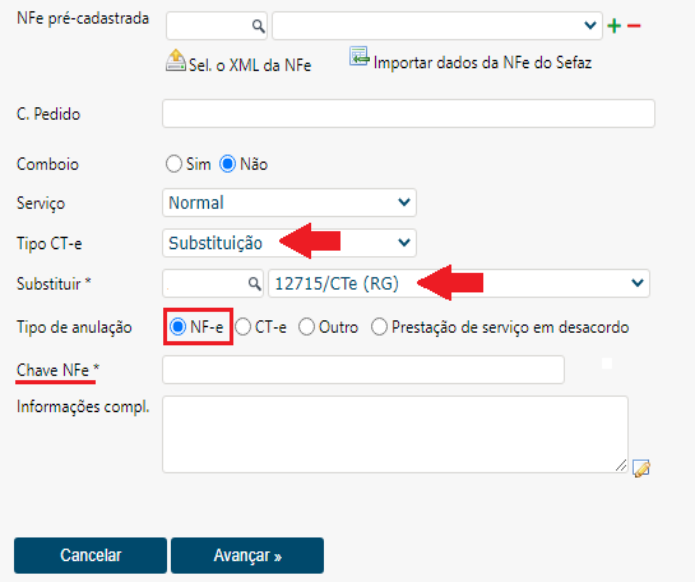
Task: Focus the Chave NFe input field
Action: (x=363, y=369)
